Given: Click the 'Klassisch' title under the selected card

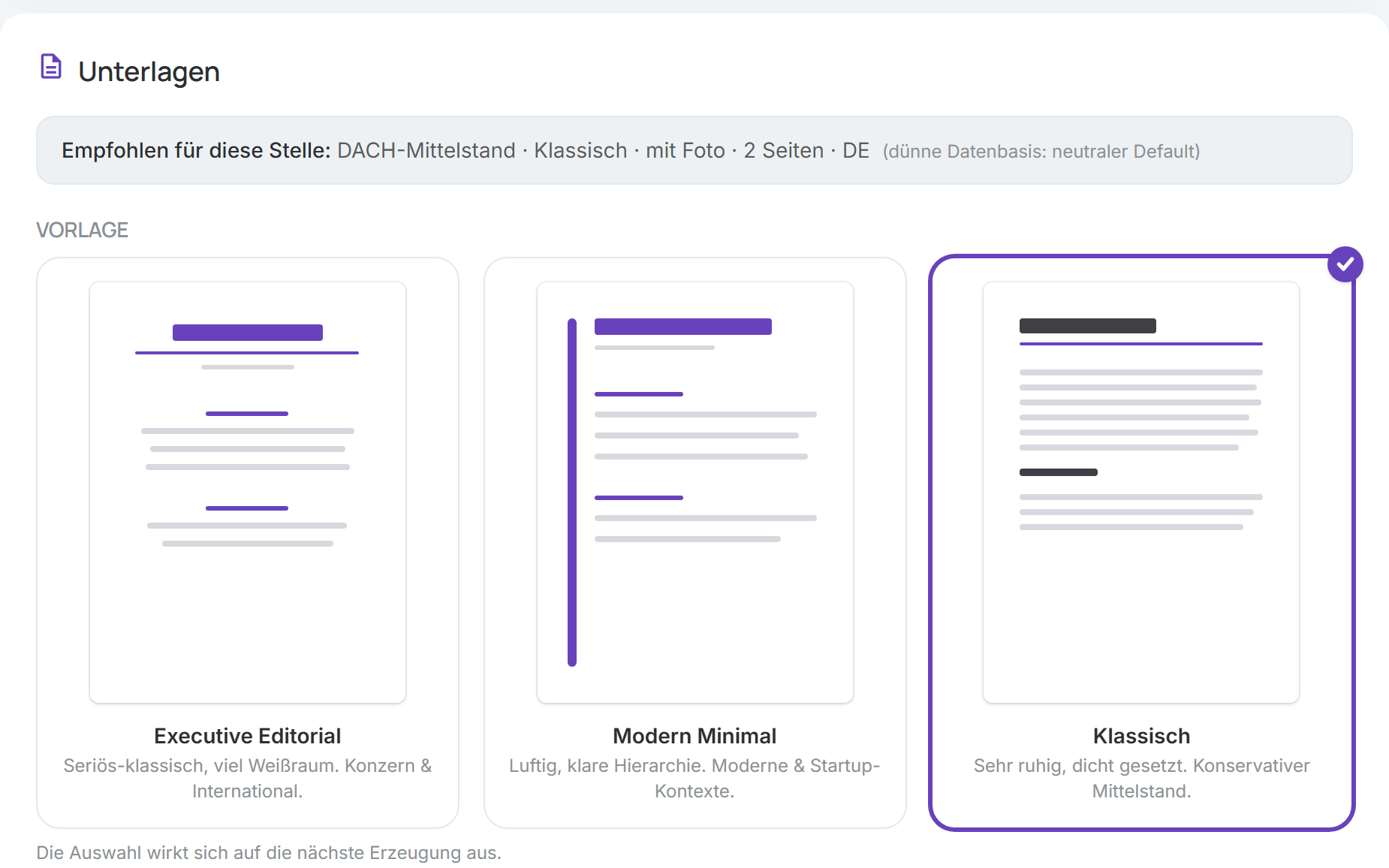Looking at the screenshot, I should pyautogui.click(x=1141, y=736).
